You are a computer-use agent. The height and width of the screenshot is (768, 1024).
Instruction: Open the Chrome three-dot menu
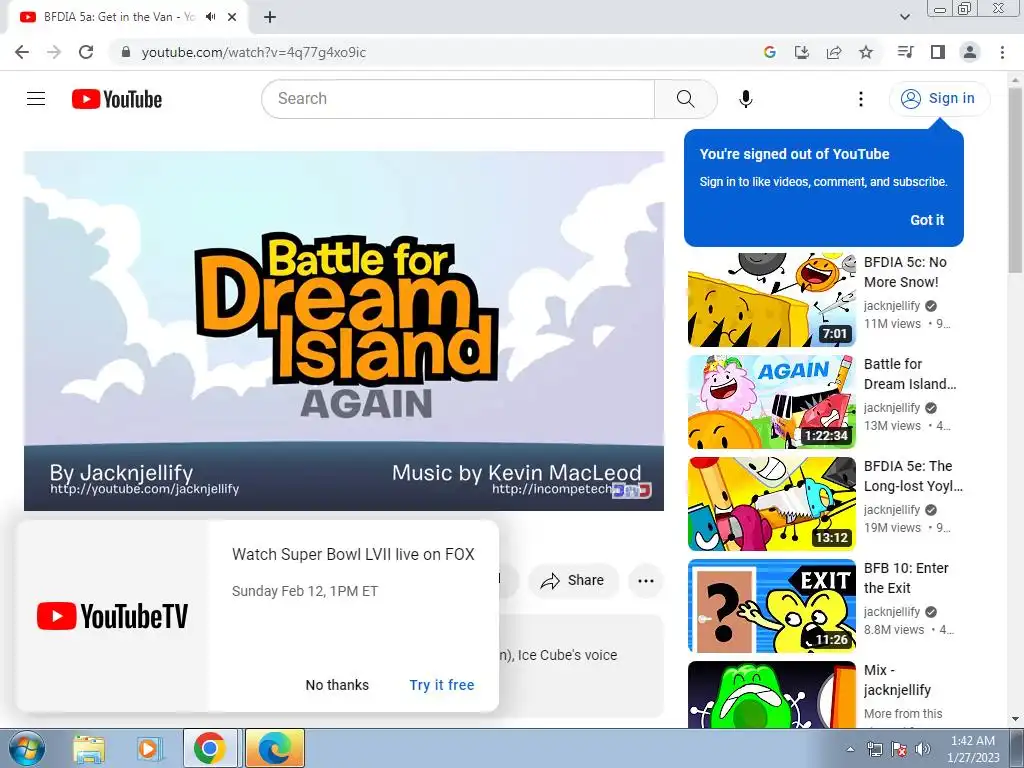pyautogui.click(x=1002, y=52)
